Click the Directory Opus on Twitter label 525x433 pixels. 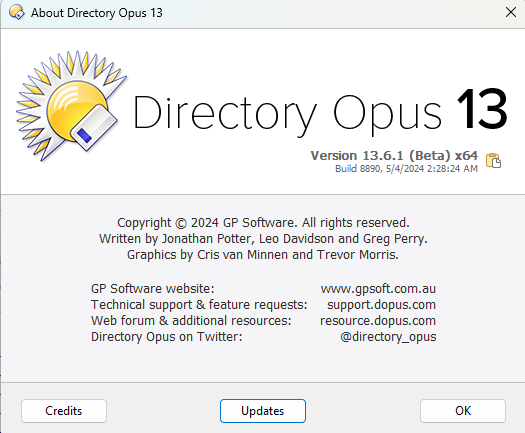(x=167, y=337)
